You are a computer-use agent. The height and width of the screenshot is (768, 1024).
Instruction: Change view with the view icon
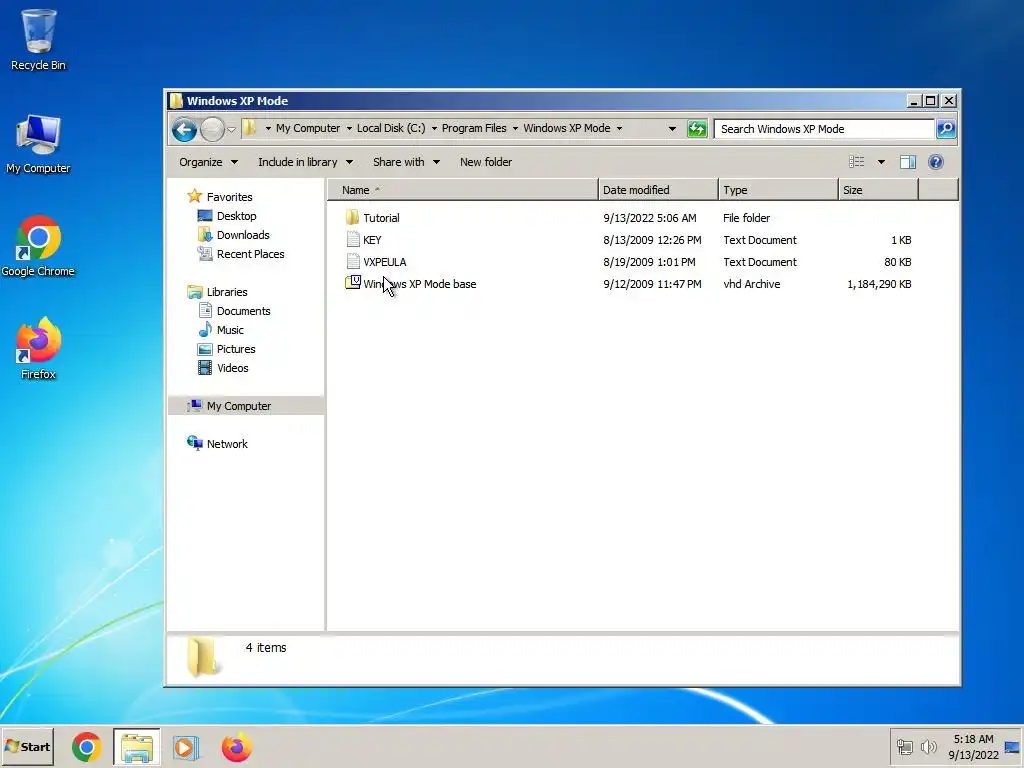coord(856,162)
